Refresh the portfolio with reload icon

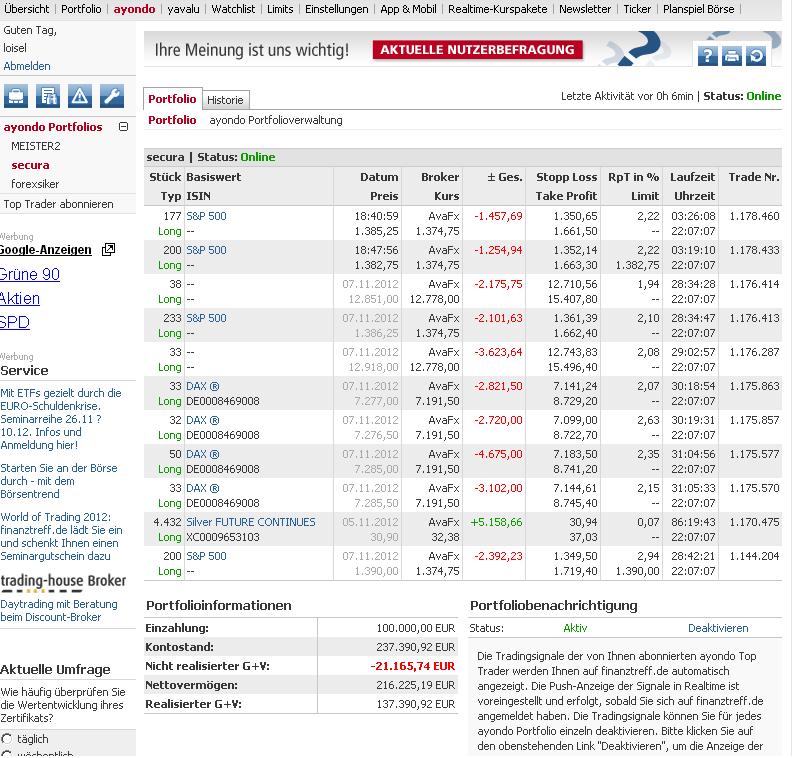point(756,56)
